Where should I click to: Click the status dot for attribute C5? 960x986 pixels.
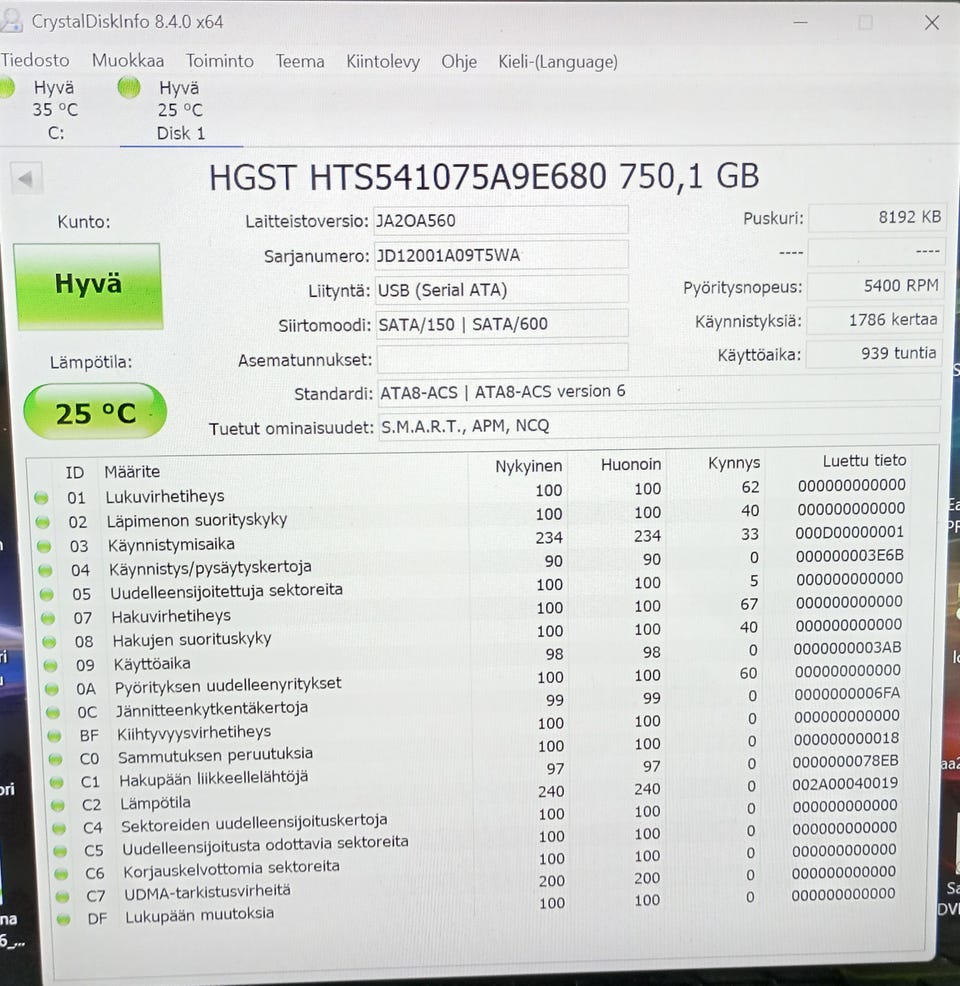click(60, 851)
